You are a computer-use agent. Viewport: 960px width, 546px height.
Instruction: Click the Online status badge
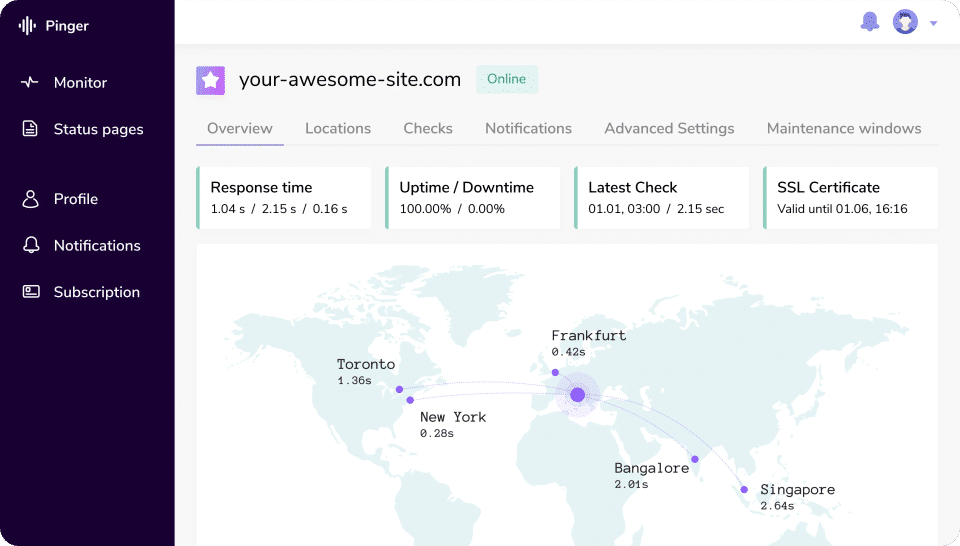(507, 80)
